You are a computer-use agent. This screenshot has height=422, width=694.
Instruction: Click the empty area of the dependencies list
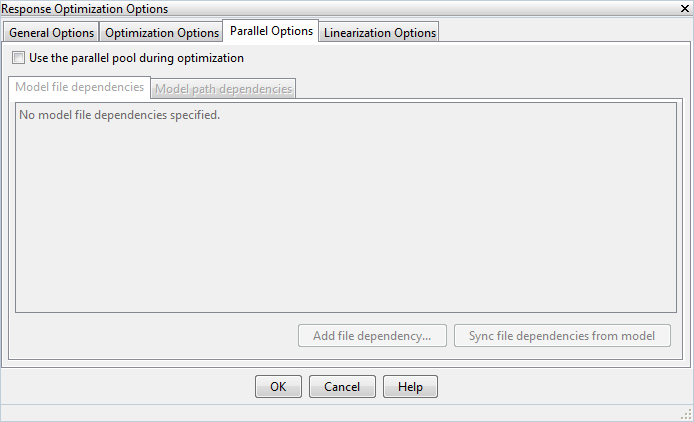click(346, 220)
